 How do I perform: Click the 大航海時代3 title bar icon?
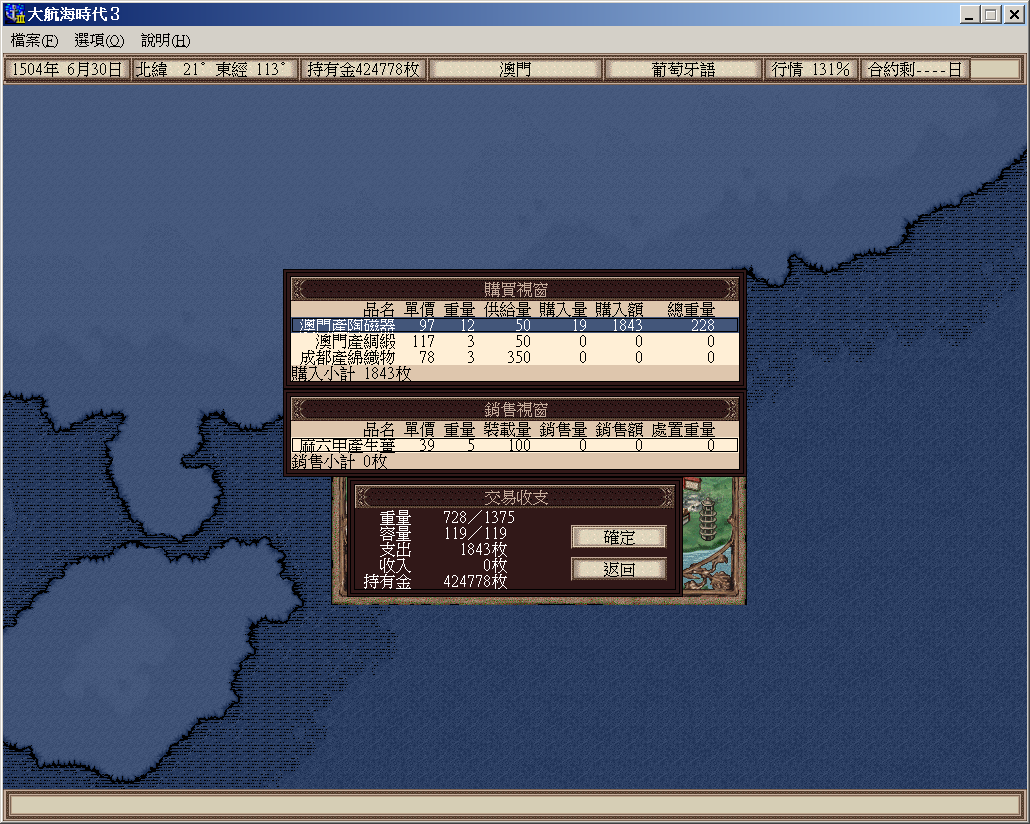click(14, 15)
